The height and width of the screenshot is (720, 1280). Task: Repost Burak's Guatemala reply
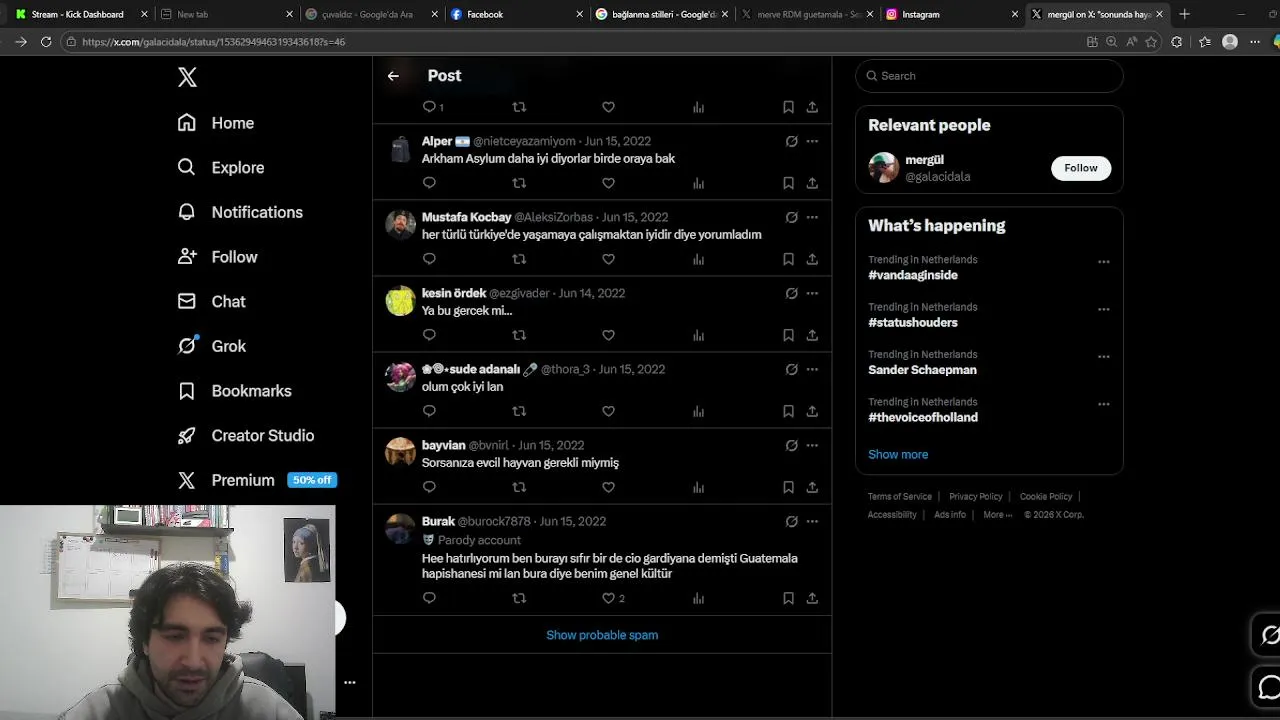[x=519, y=598]
